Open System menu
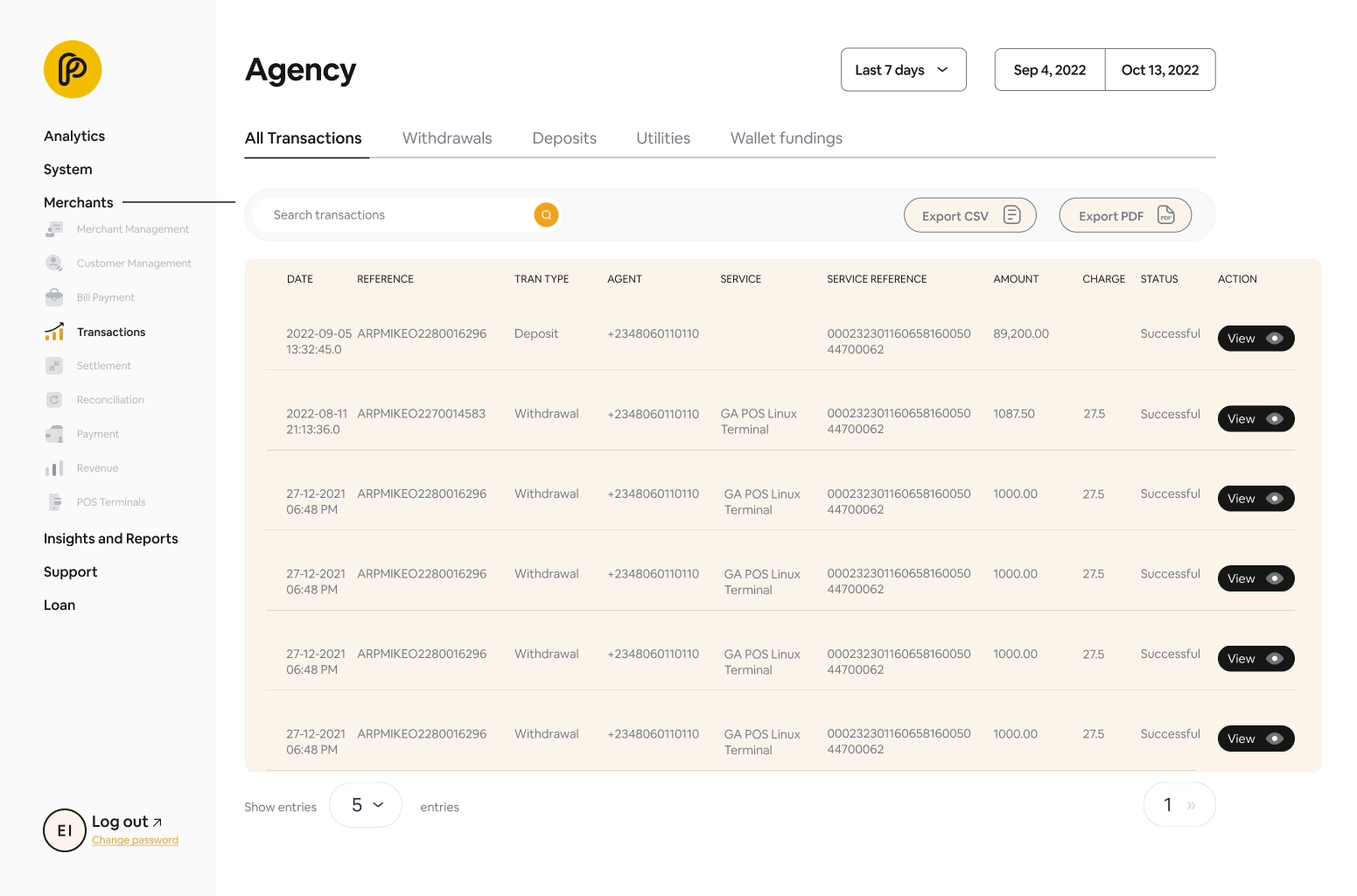The width and height of the screenshot is (1357, 896). point(68,169)
